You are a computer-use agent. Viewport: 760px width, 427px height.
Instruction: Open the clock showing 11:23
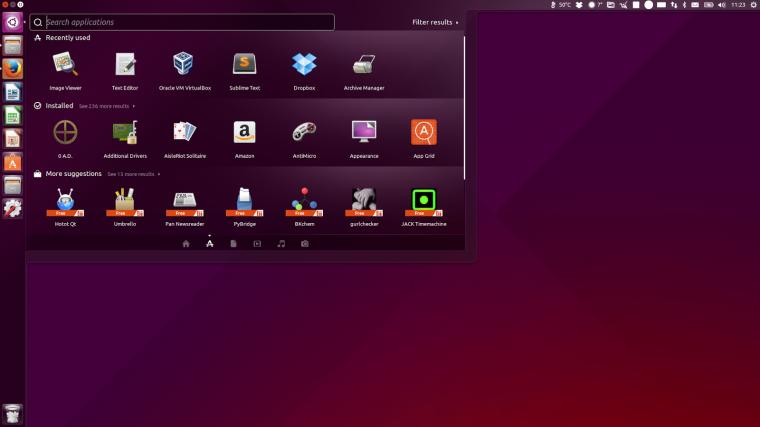(738, 5)
